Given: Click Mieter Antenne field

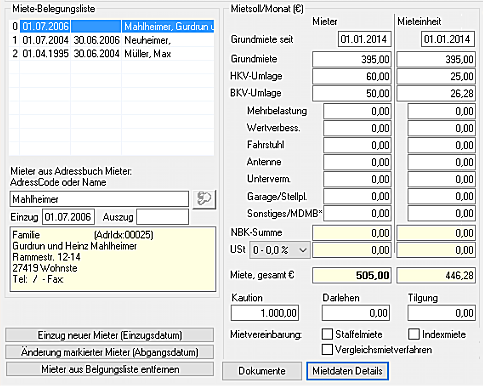Looking at the screenshot, I should click(x=357, y=162).
